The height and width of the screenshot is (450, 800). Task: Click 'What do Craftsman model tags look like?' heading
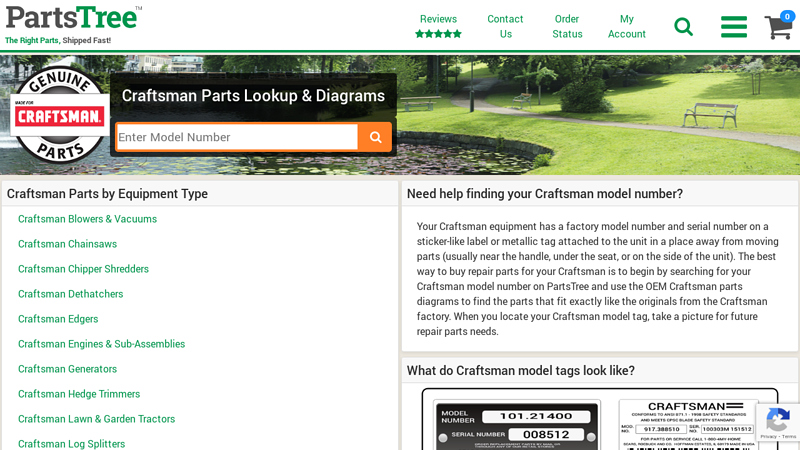tap(520, 370)
